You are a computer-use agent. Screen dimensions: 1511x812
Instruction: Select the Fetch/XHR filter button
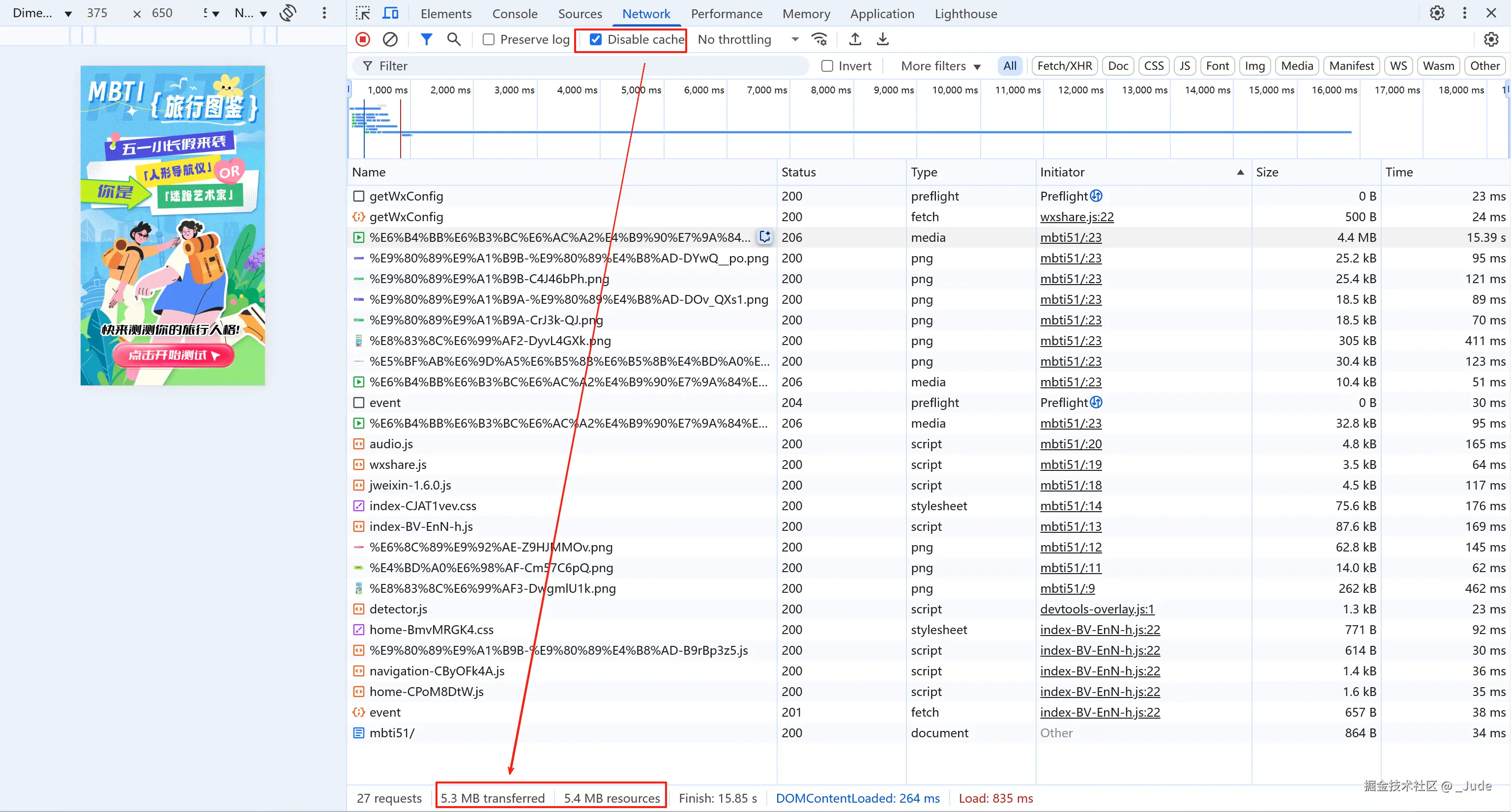[x=1064, y=66]
